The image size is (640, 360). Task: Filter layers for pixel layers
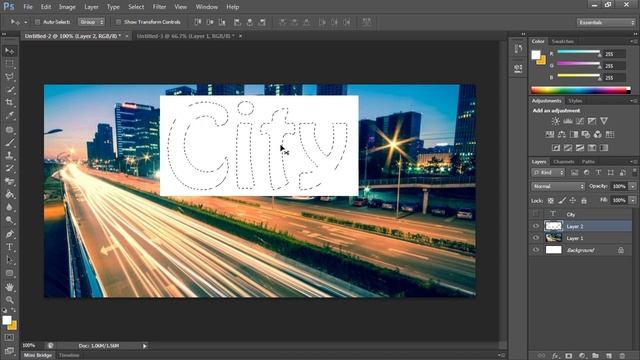click(574, 173)
